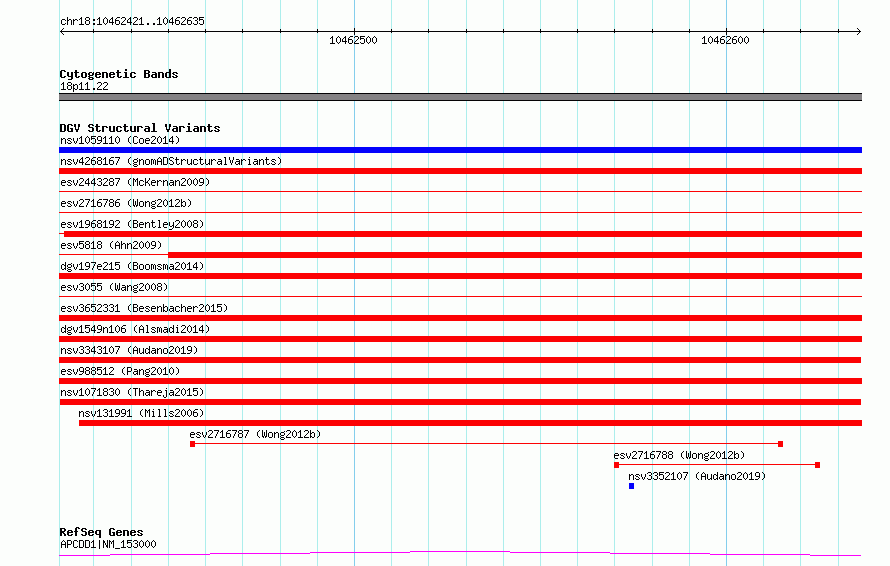890x566 pixels.
Task: Open variant nsv3352107 (Audano2019) label
Action: coord(697,476)
